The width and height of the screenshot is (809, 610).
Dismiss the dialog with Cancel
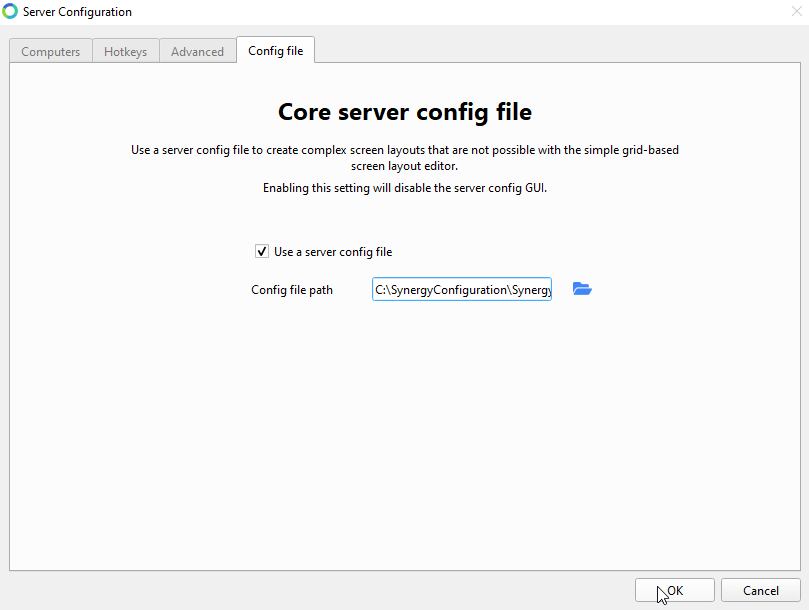click(x=761, y=590)
